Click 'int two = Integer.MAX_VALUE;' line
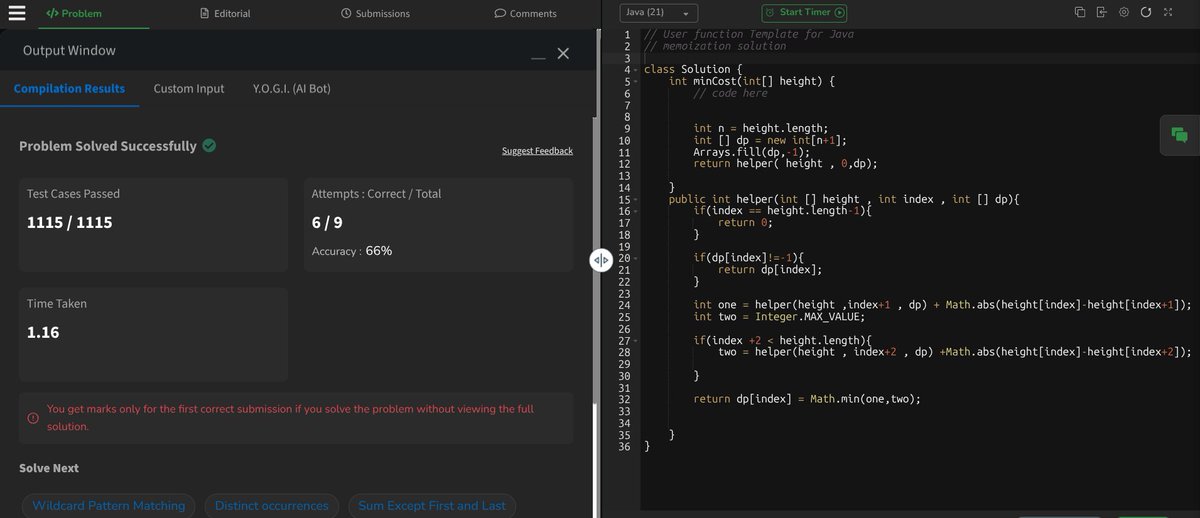 (x=779, y=318)
